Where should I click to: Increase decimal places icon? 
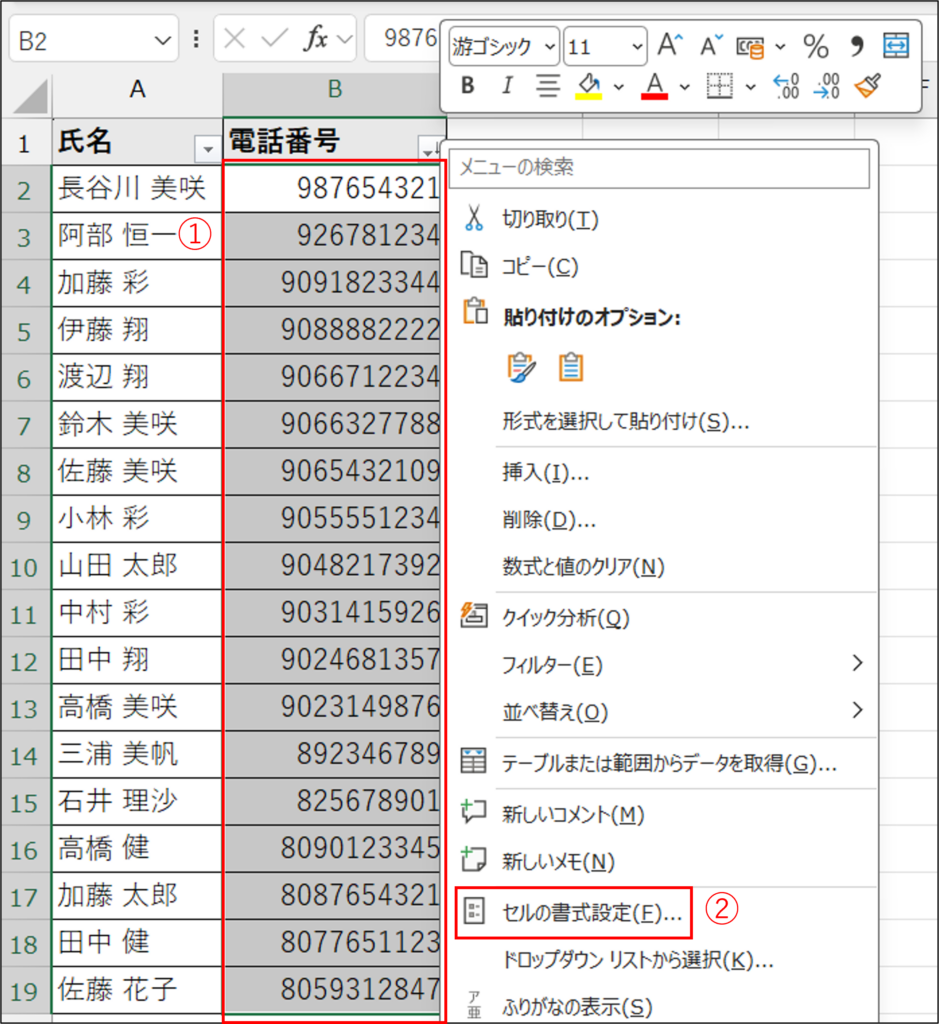[786, 86]
